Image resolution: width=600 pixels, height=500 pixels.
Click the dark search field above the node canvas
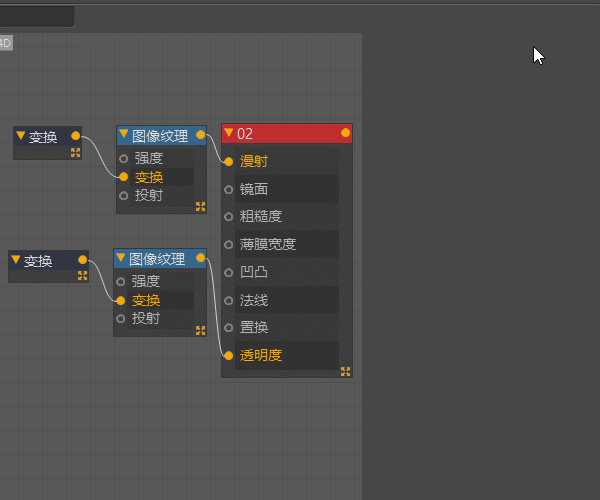[x=37, y=16]
